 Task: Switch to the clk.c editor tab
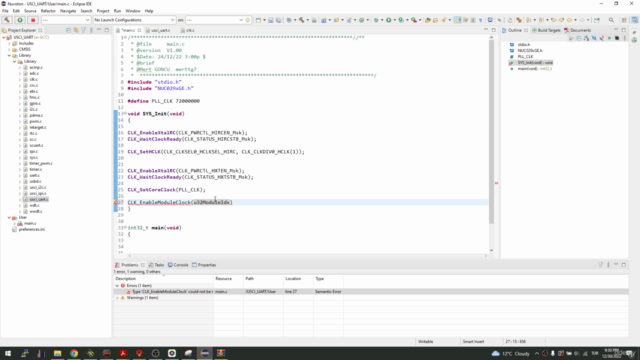[188, 30]
